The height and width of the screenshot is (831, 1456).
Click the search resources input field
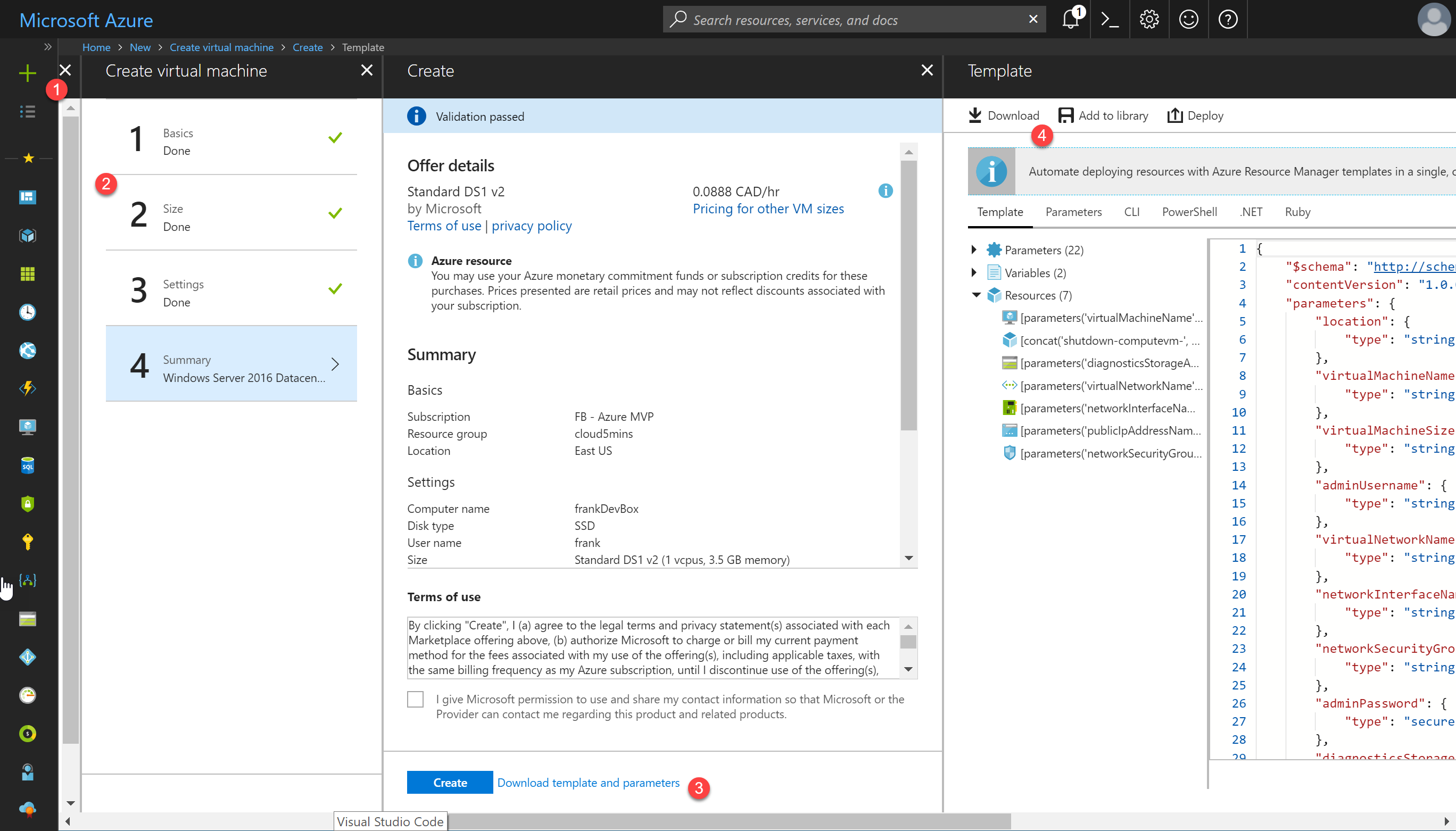[854, 20]
